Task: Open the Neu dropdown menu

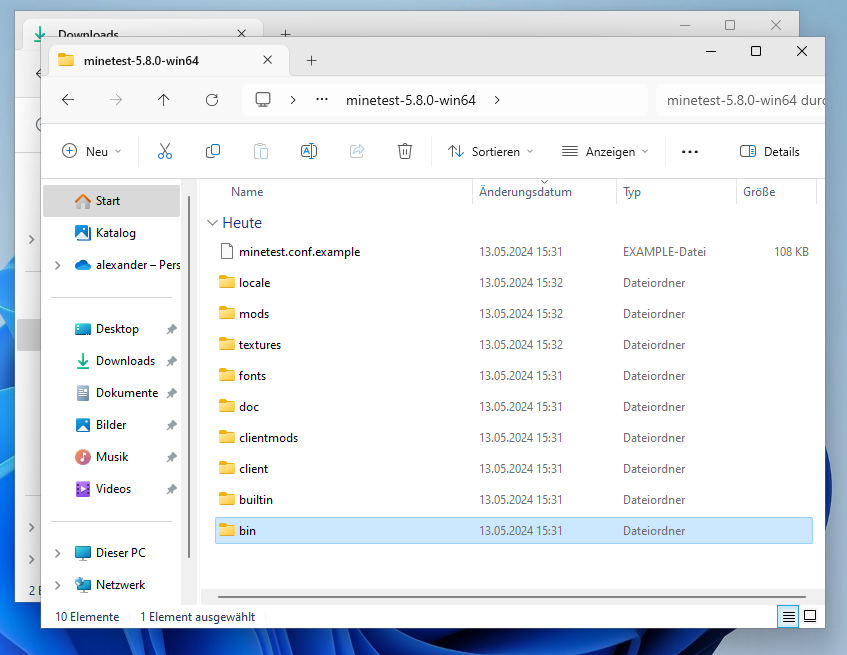Action: (x=92, y=152)
